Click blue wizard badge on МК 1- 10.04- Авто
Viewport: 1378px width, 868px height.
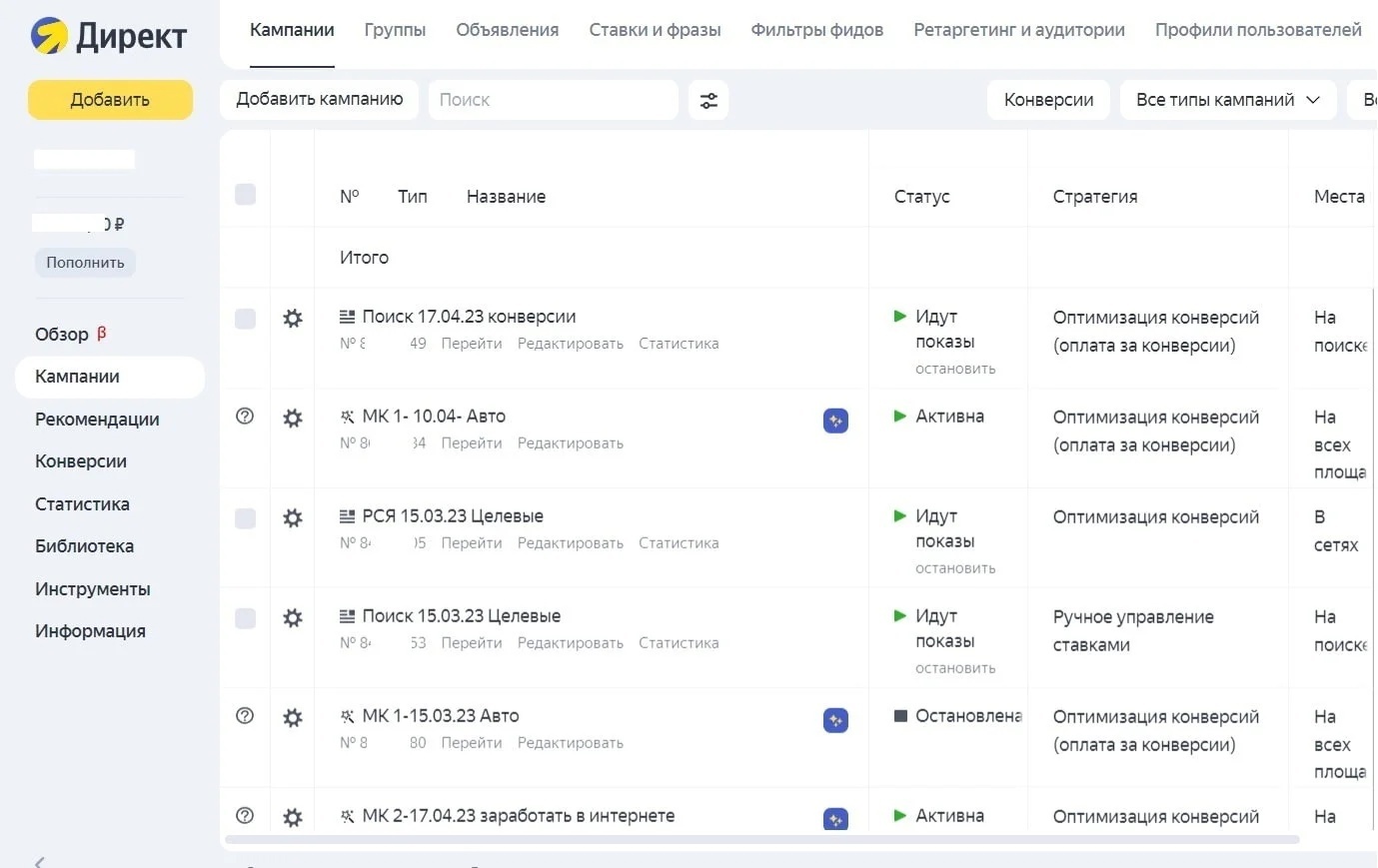point(835,421)
